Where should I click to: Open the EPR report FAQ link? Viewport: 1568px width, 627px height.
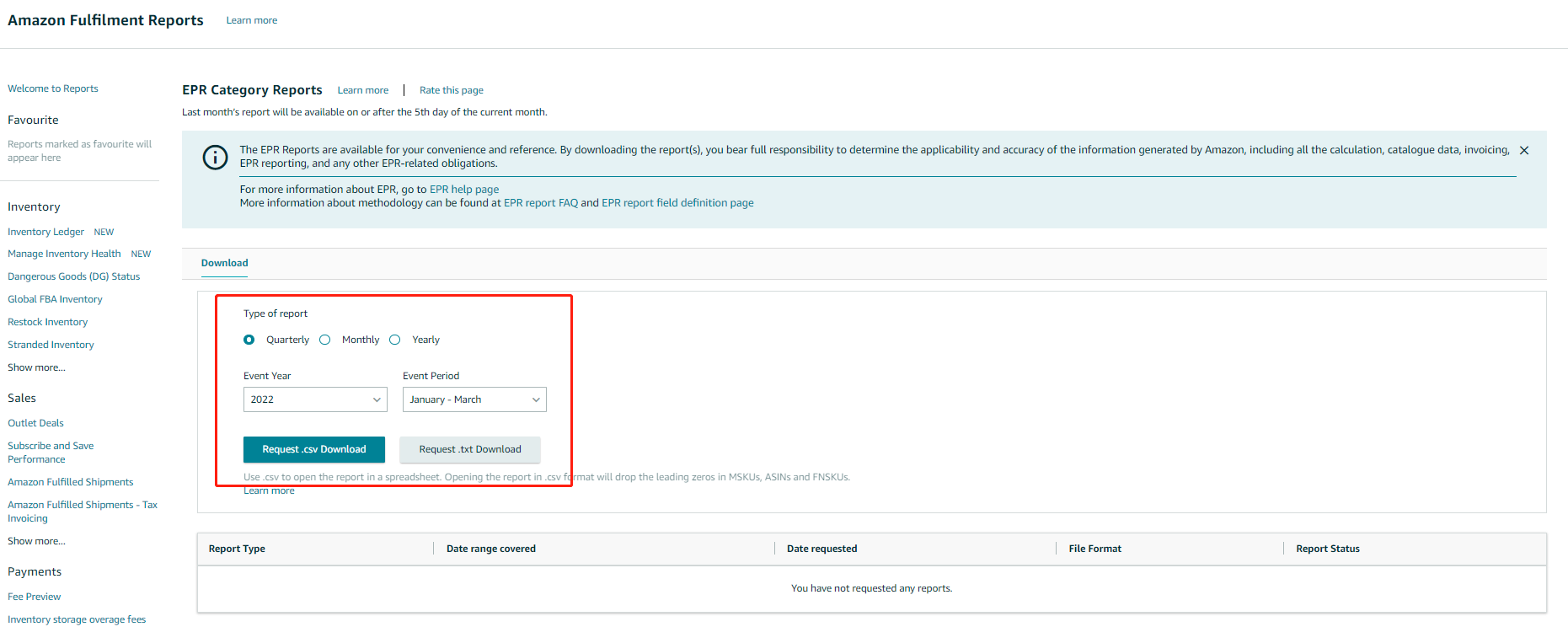pos(541,203)
